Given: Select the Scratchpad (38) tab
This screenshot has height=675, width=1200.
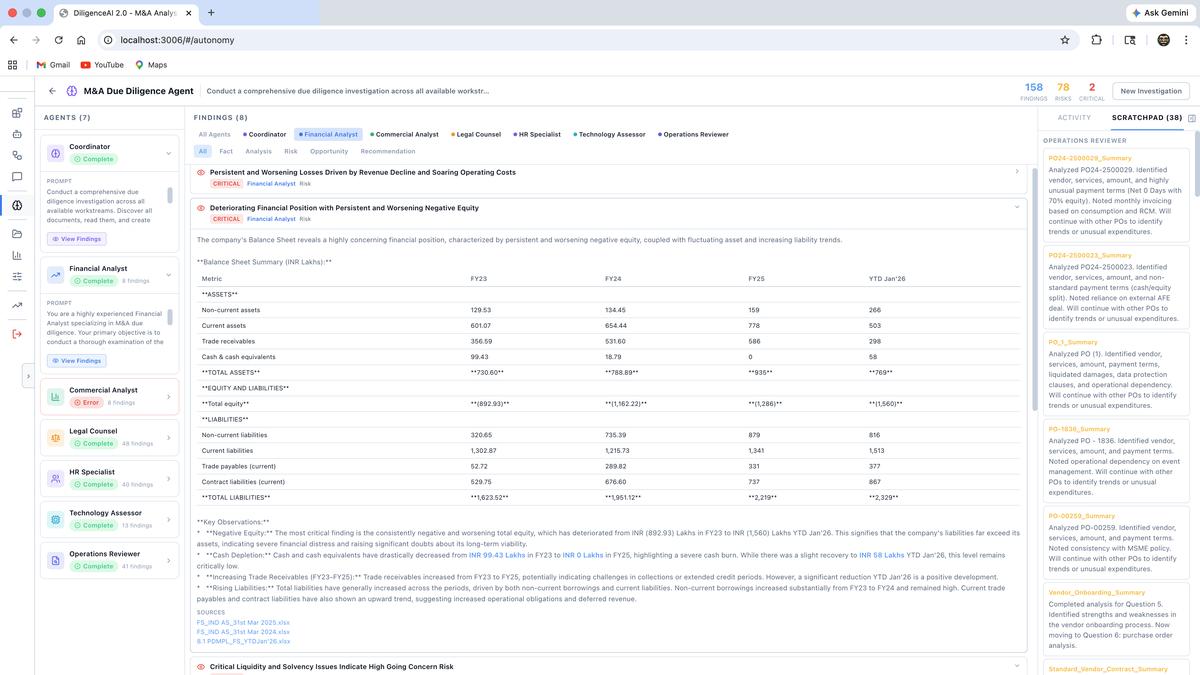Looking at the screenshot, I should click(1146, 118).
